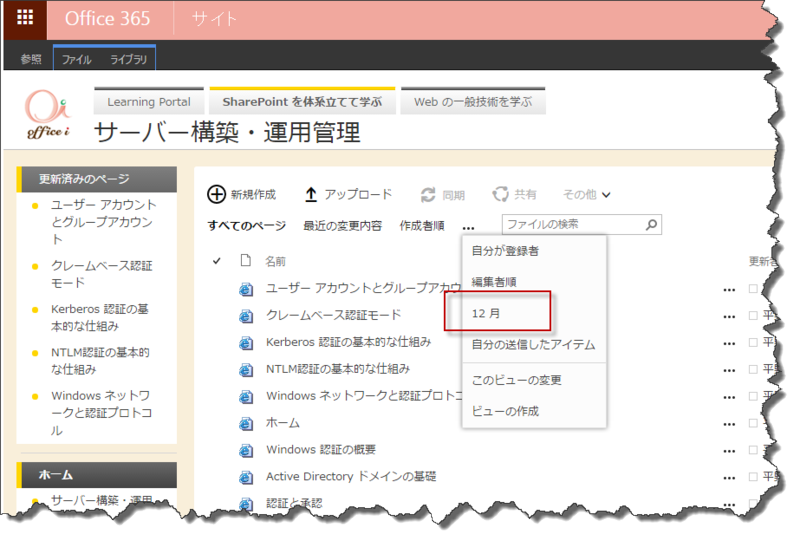Open ellipsis menu for ホーム row

[x=729, y=425]
